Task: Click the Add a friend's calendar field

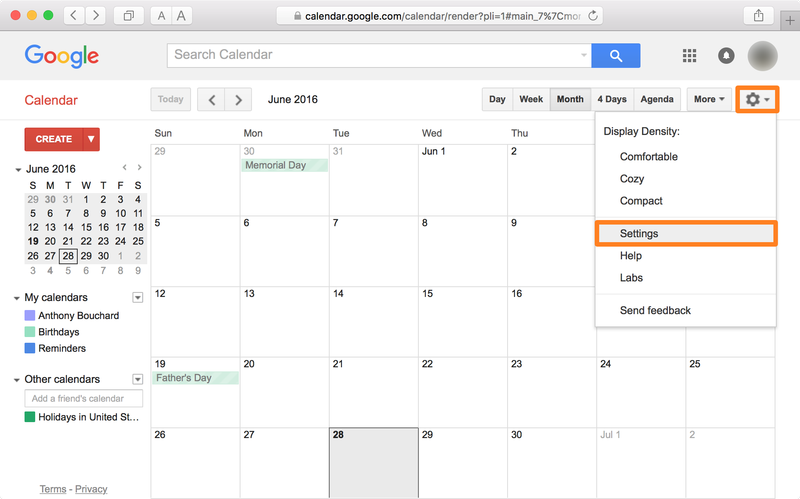Action: click(84, 398)
